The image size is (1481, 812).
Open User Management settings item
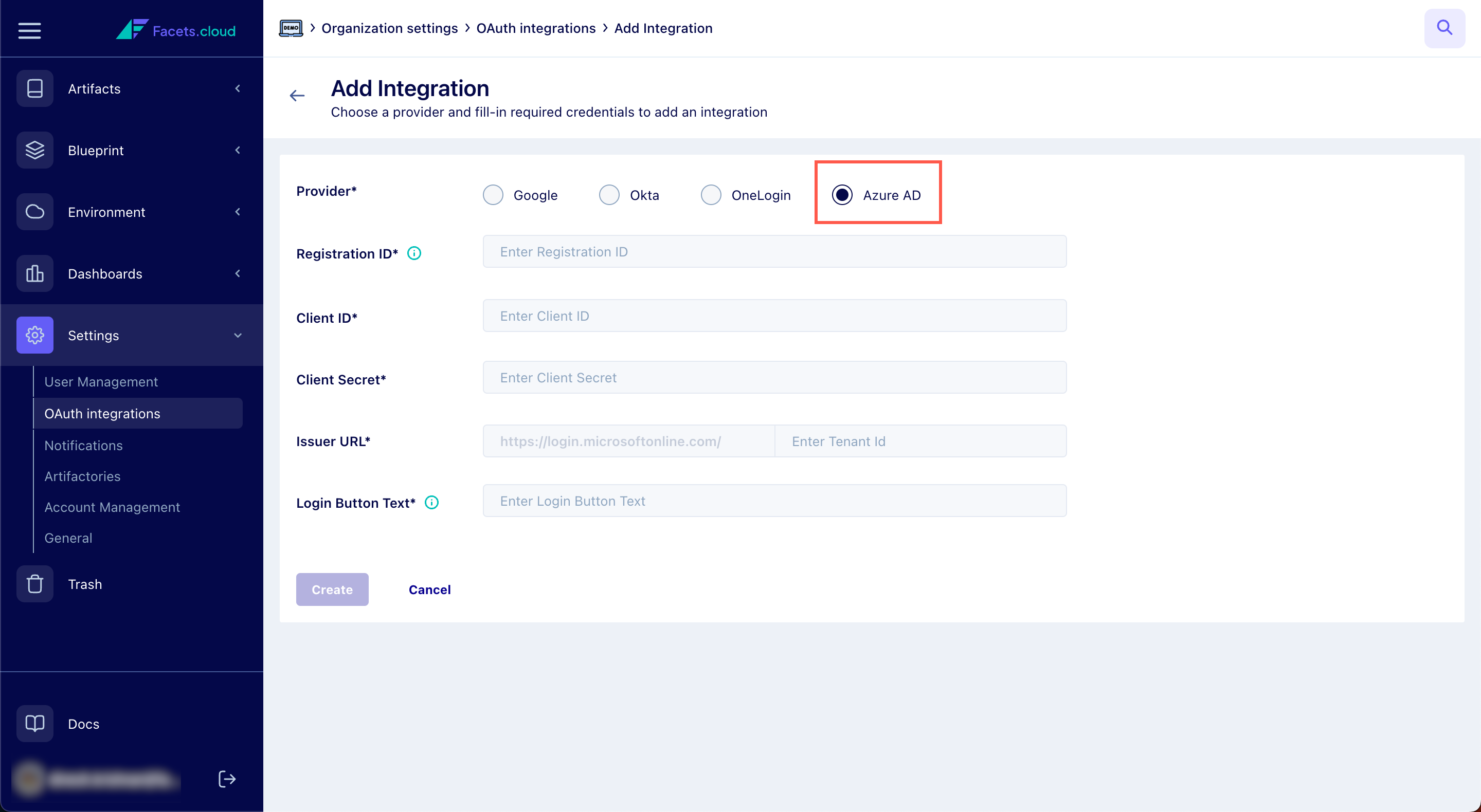pyautogui.click(x=101, y=381)
